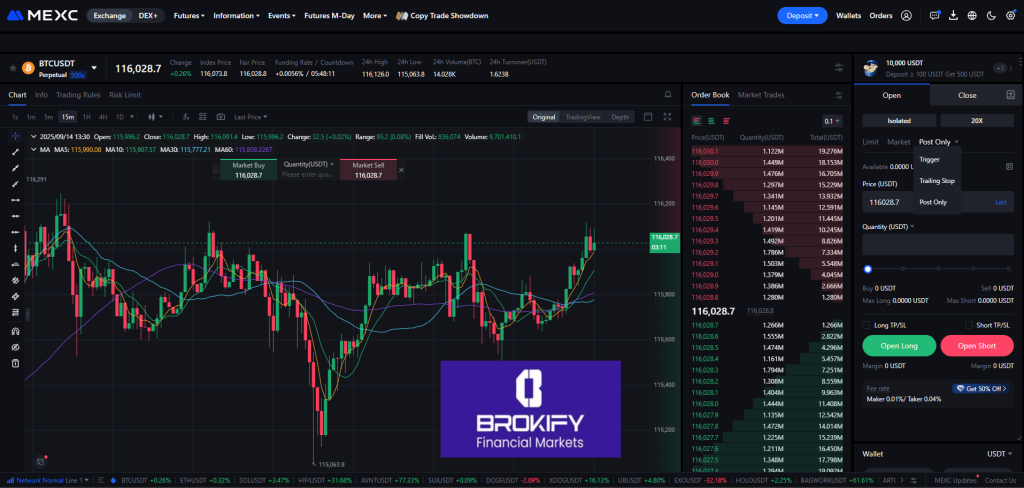The height and width of the screenshot is (488, 1024).
Task: Click the price alert bell icon
Action: click(x=668, y=95)
